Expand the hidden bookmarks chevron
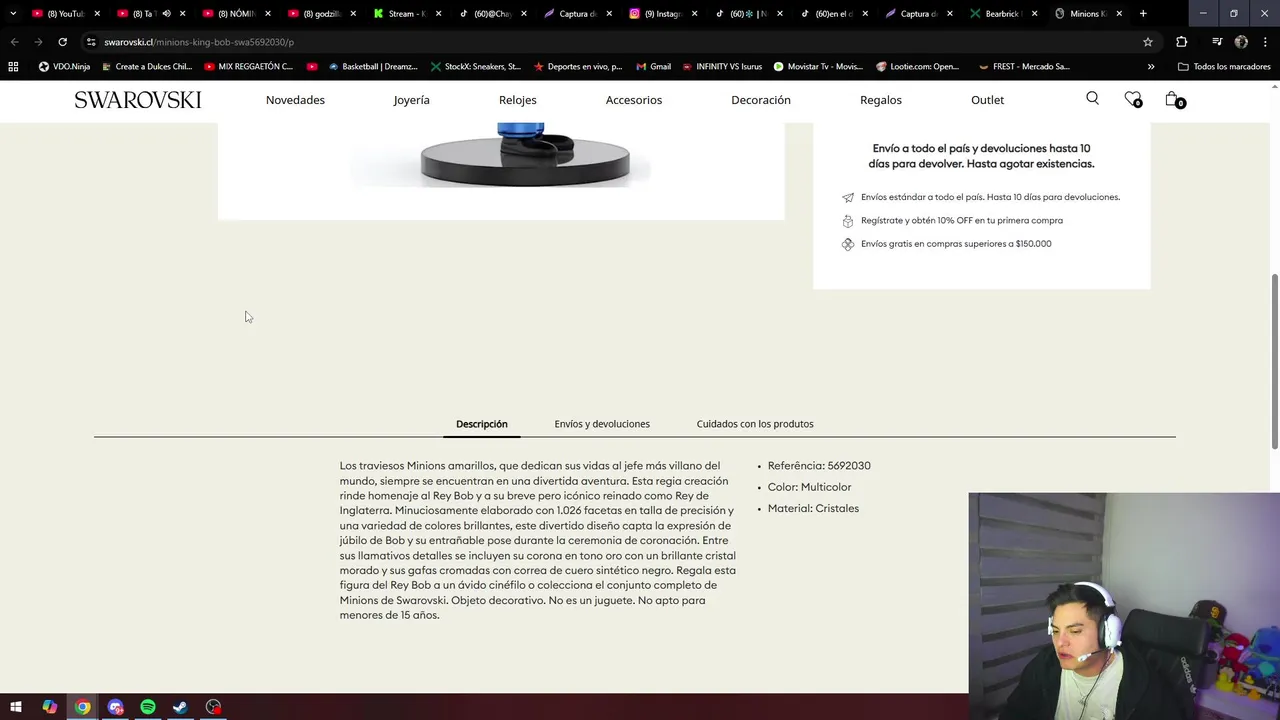The image size is (1280, 720). pos(1151,67)
